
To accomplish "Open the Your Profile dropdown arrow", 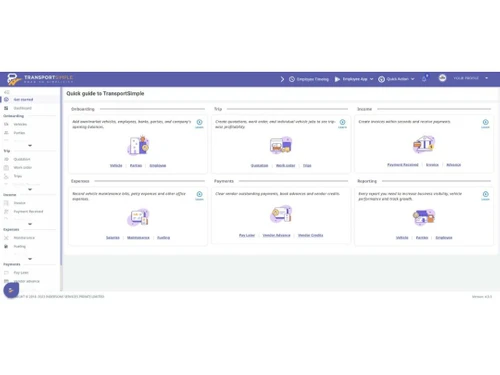I will click(x=487, y=78).
